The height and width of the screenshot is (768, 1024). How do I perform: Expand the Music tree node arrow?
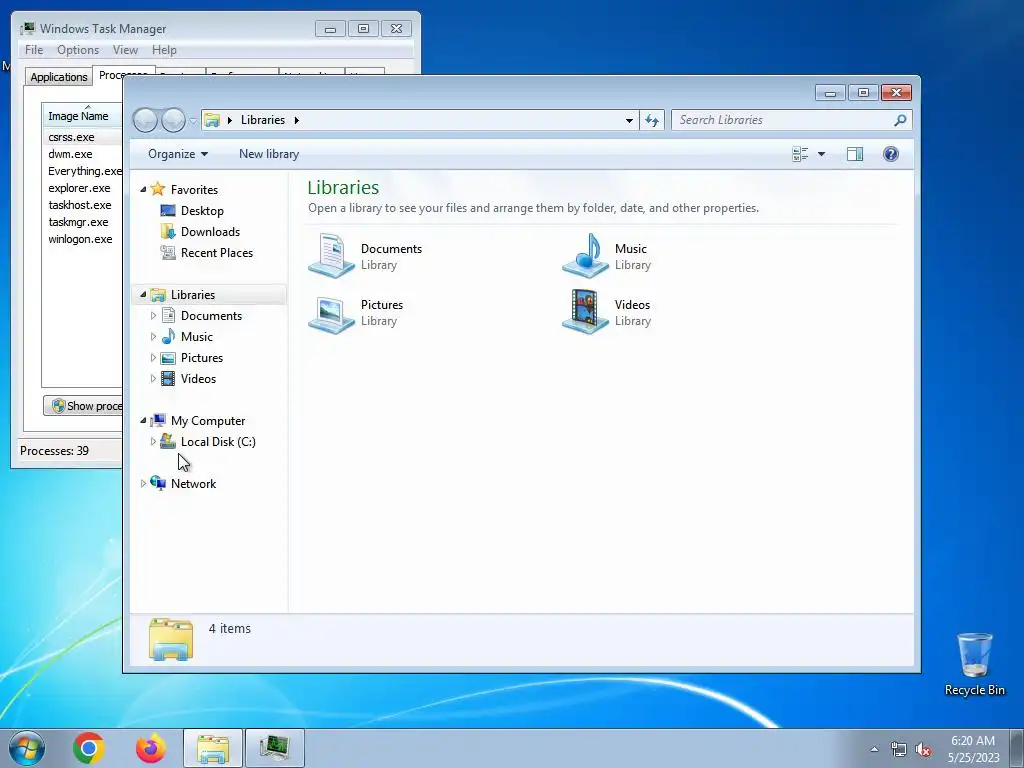[x=153, y=337]
